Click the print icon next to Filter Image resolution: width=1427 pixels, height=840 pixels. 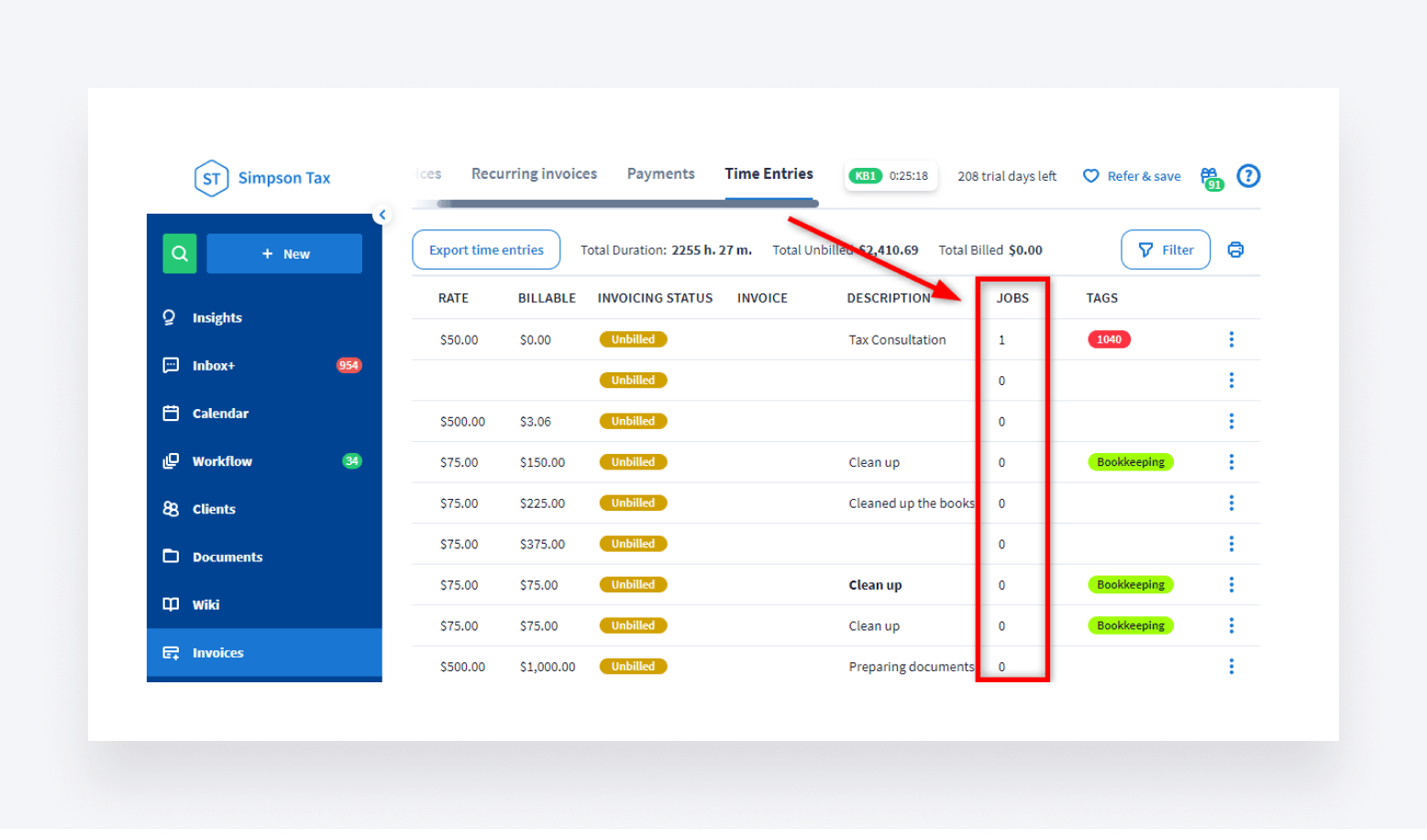(1235, 249)
